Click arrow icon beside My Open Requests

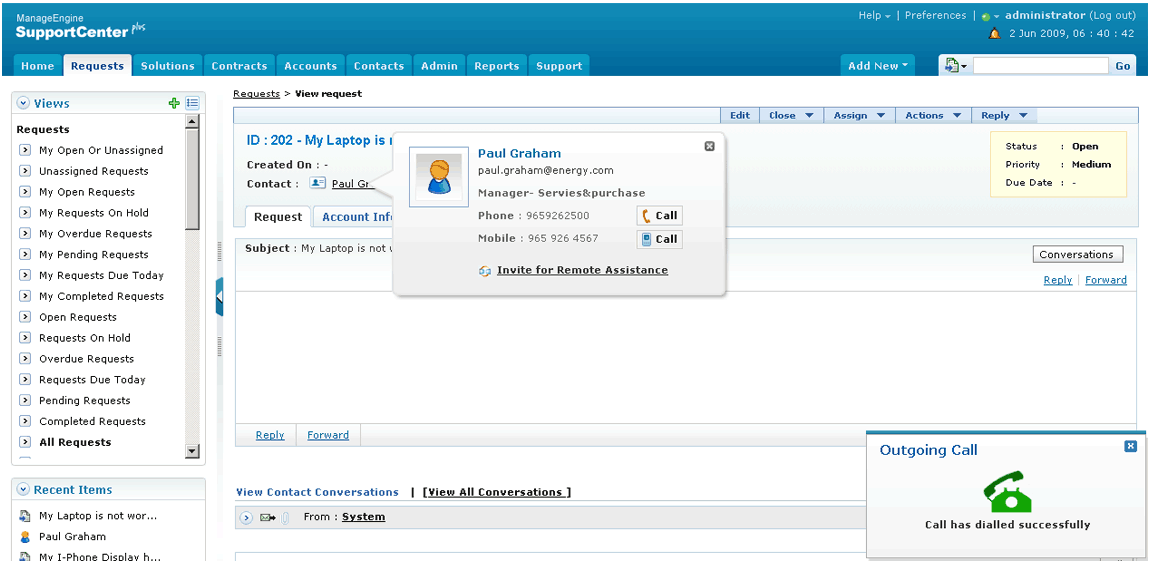pyautogui.click(x=24, y=192)
